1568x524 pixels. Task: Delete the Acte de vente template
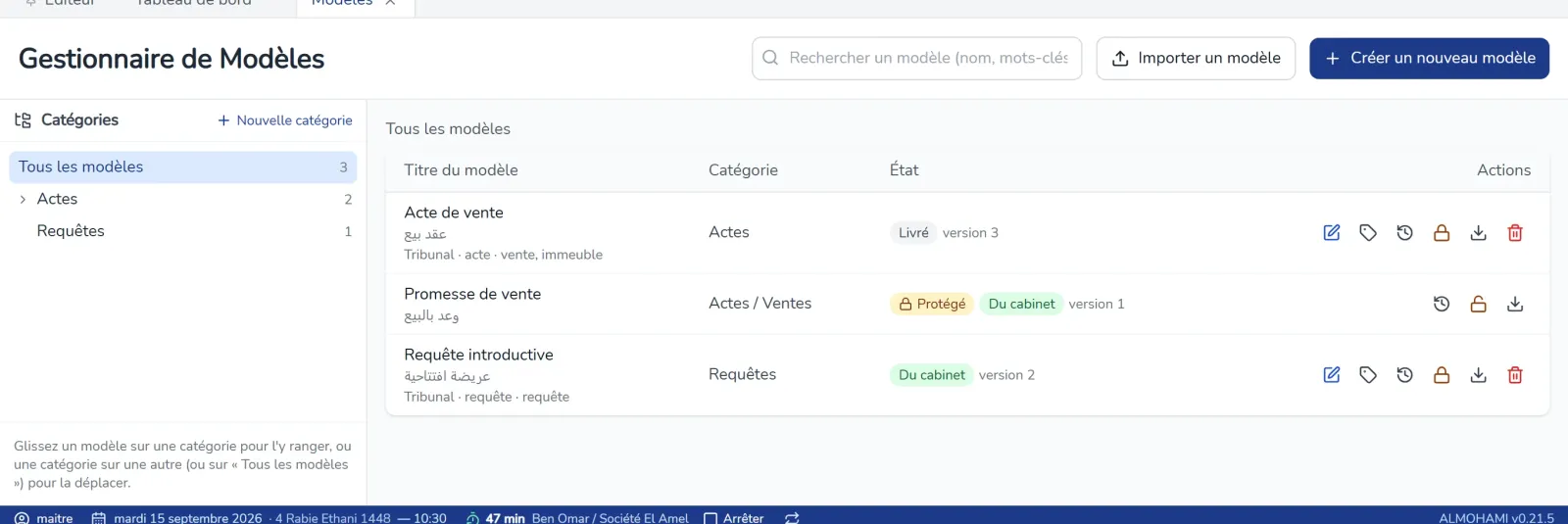point(1515,233)
